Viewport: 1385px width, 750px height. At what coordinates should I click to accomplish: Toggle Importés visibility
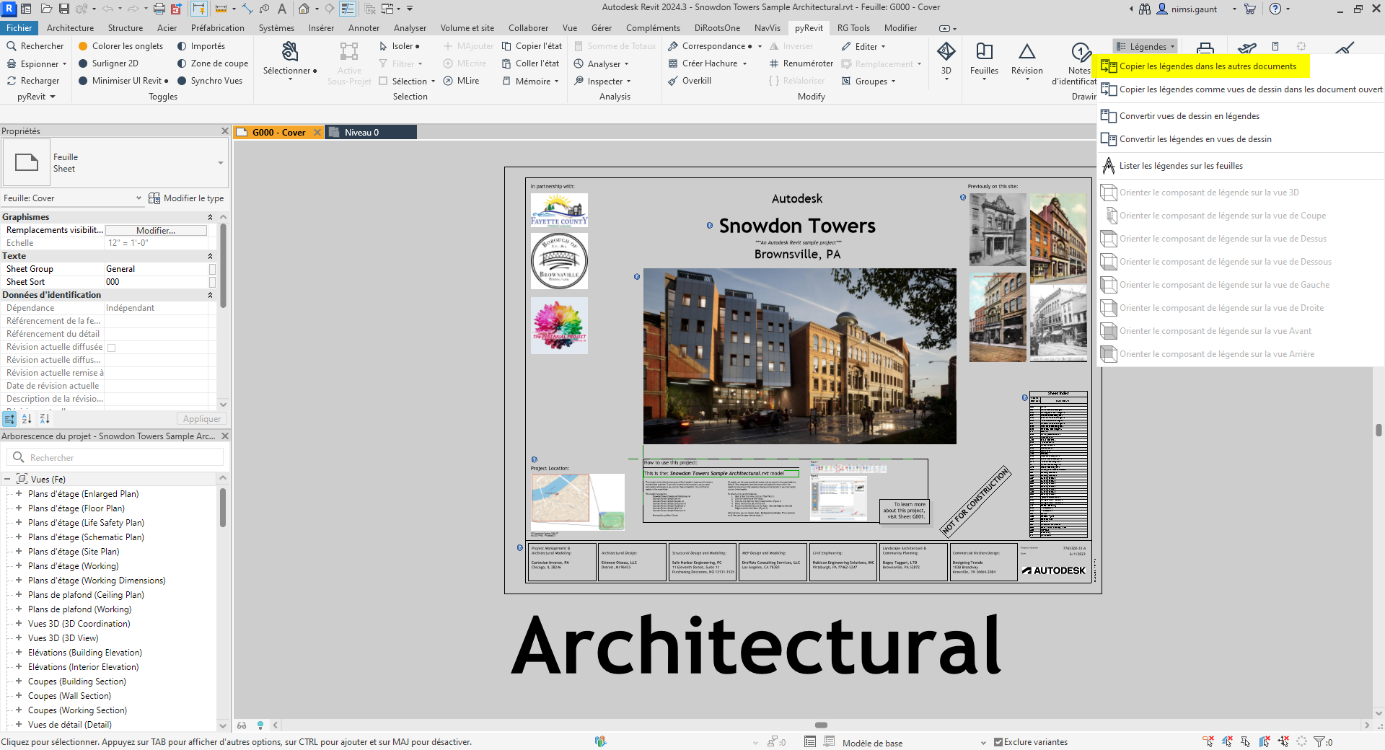point(201,46)
